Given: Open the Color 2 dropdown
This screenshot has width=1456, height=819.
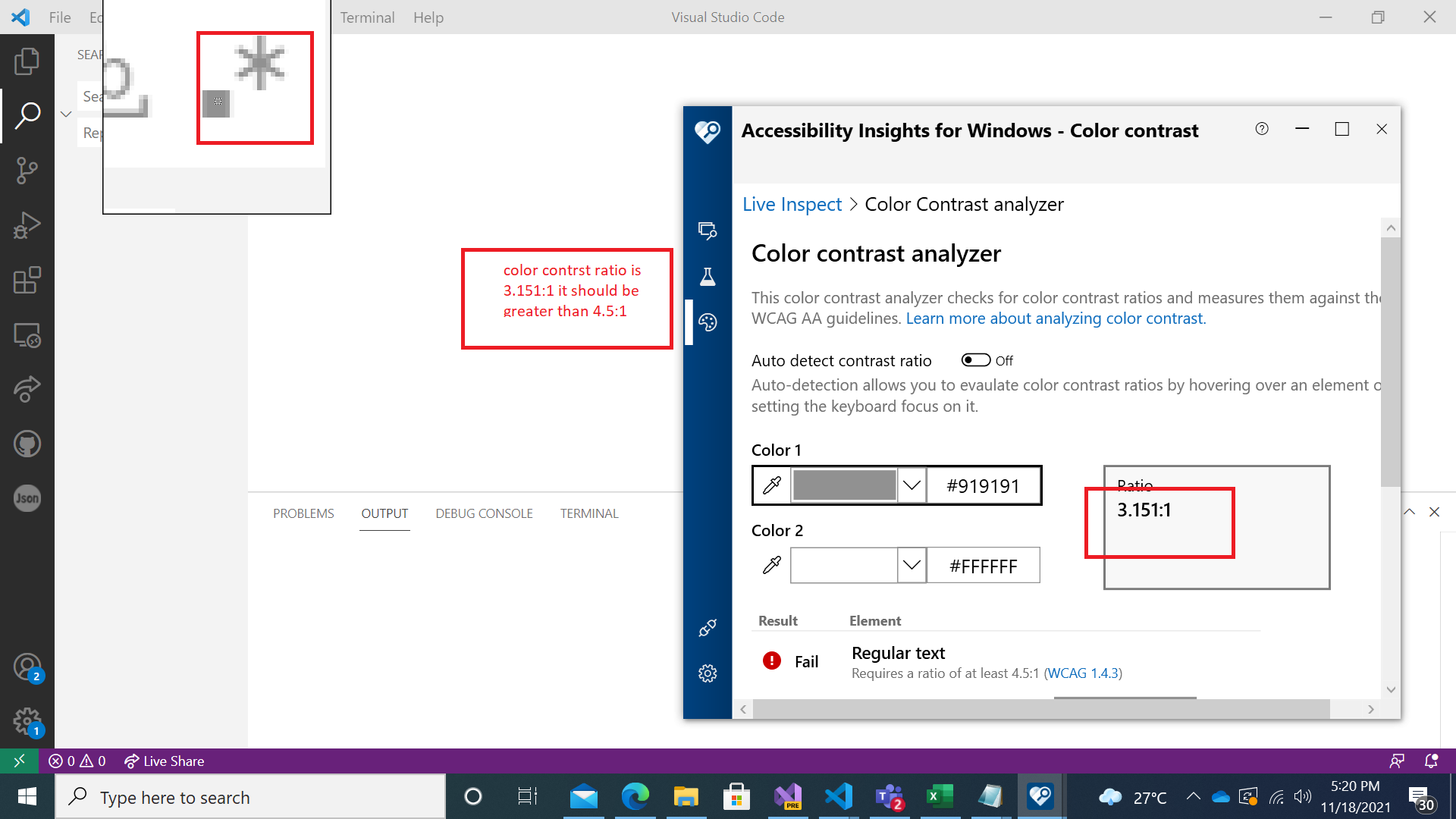Looking at the screenshot, I should pyautogui.click(x=912, y=565).
